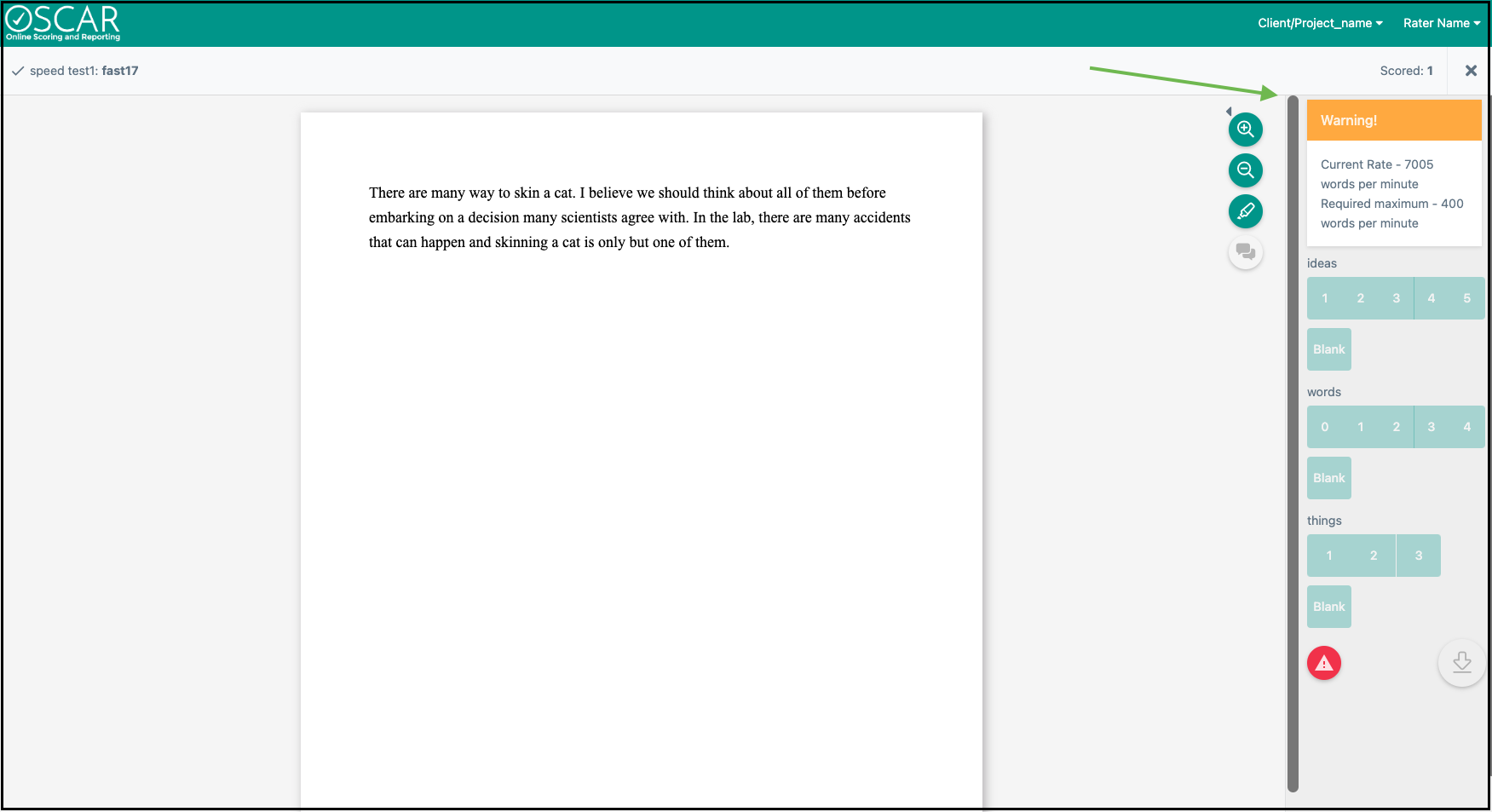Mark words as Blank
1492x812 pixels.
point(1328,478)
